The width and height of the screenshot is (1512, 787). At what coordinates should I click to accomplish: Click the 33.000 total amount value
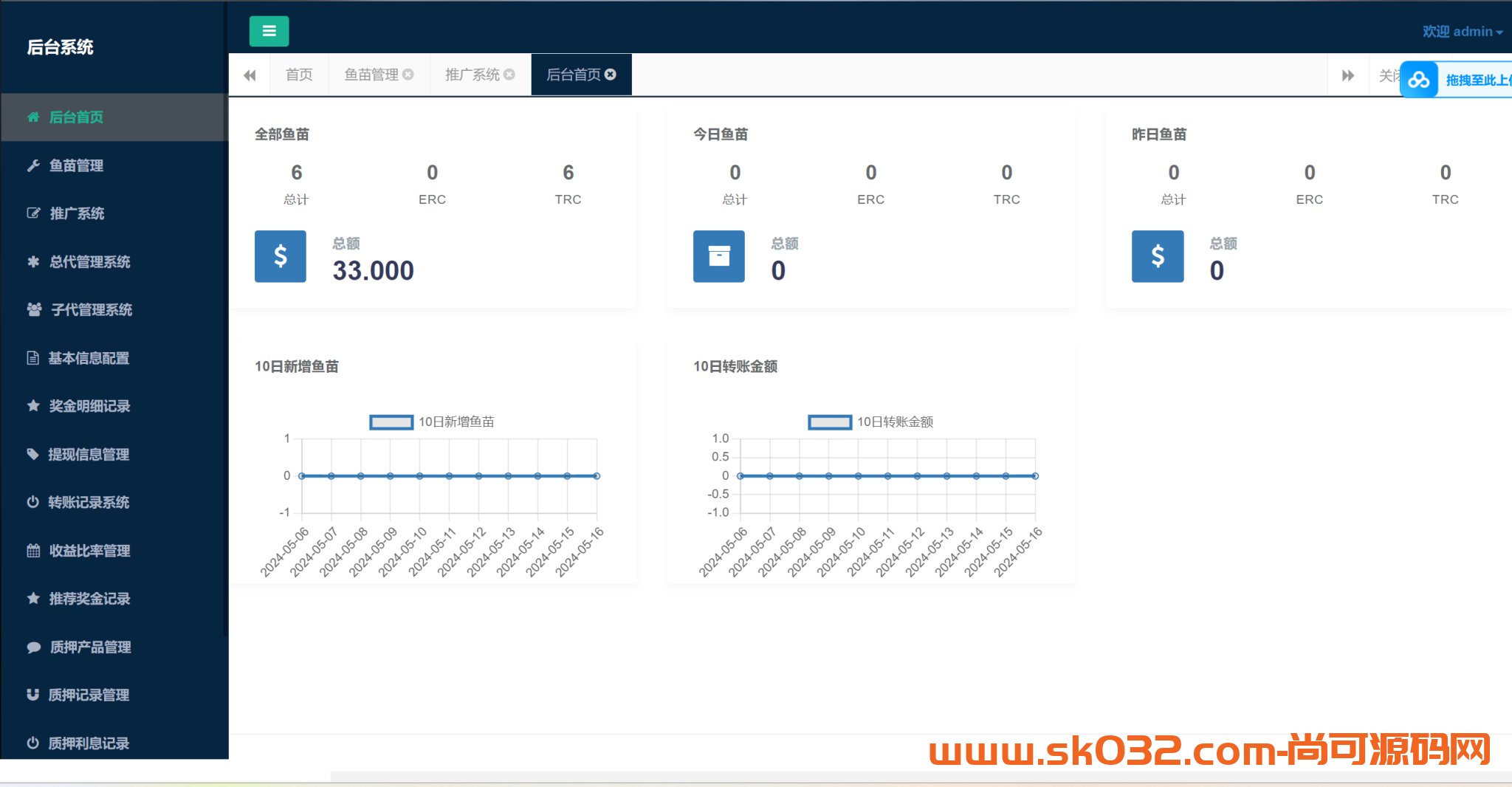[373, 271]
